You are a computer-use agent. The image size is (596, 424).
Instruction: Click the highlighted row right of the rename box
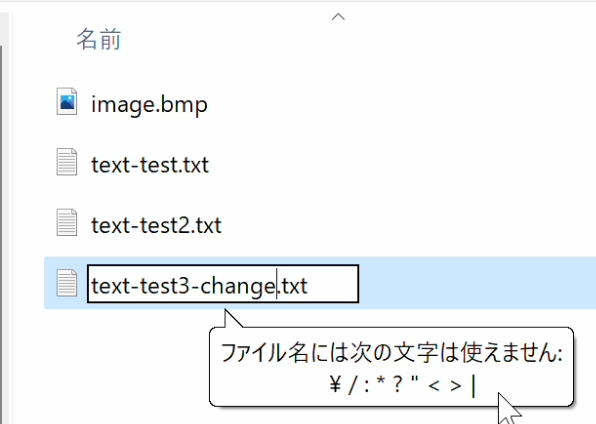[477, 283]
